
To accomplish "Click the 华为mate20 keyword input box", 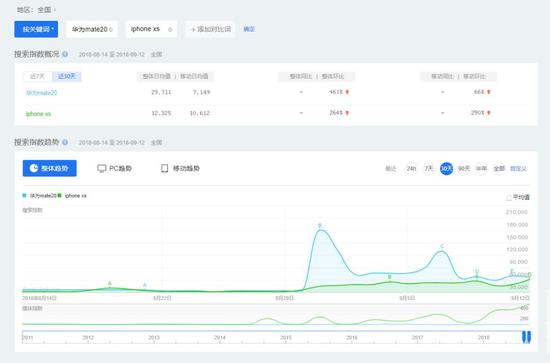I will 92,29.
